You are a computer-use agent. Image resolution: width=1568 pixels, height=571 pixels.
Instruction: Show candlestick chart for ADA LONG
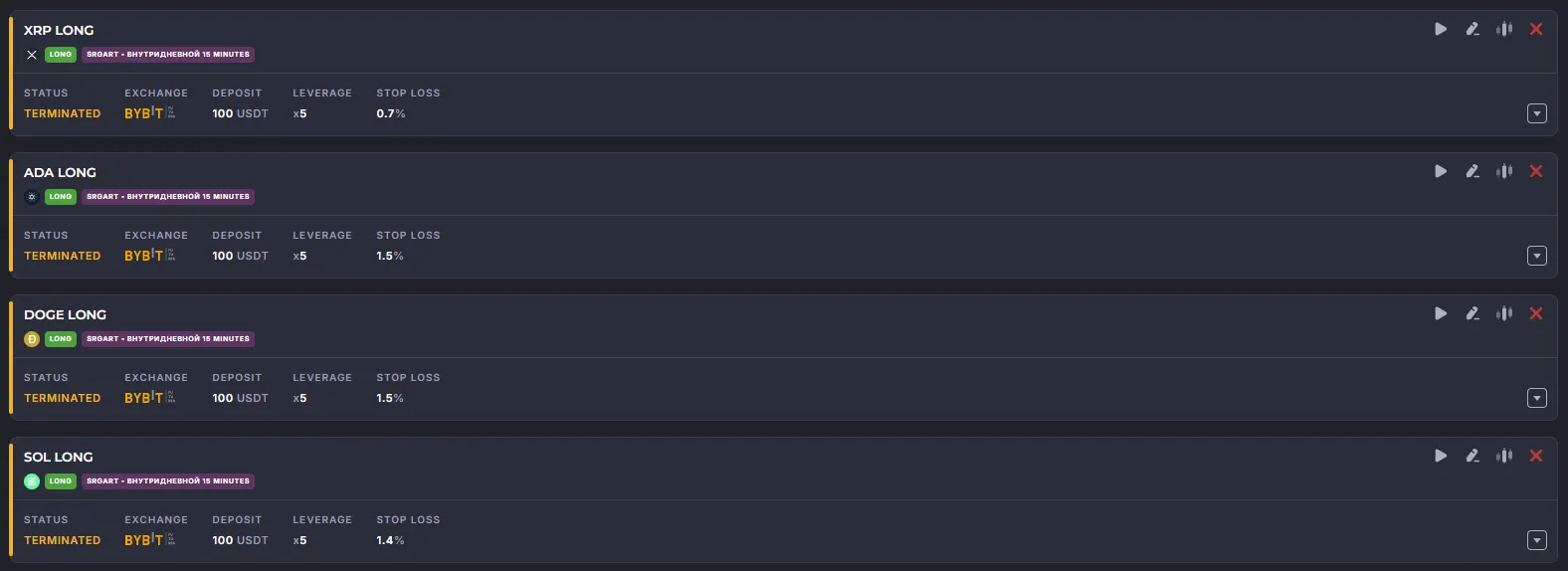click(x=1504, y=171)
